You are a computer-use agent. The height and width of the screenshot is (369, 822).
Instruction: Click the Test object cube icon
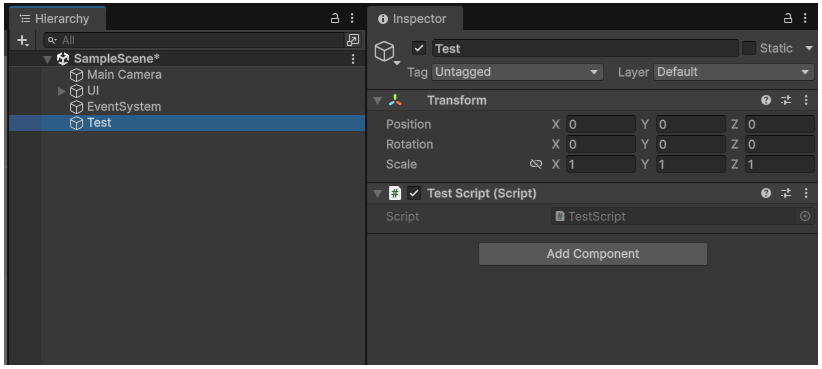tap(77, 124)
